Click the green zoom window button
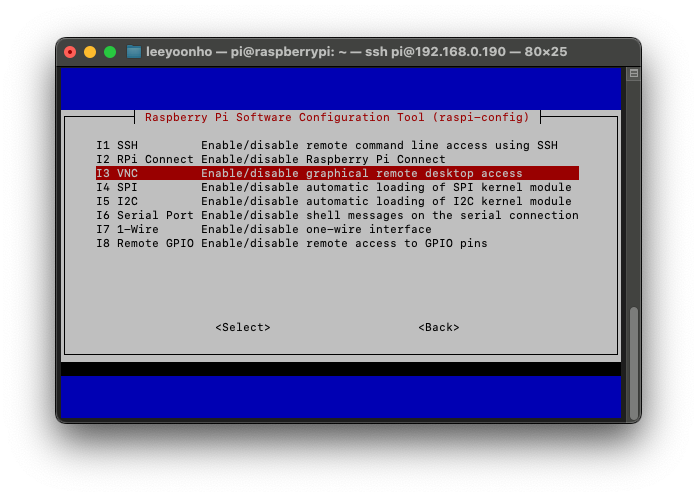The image size is (697, 497). (110, 52)
